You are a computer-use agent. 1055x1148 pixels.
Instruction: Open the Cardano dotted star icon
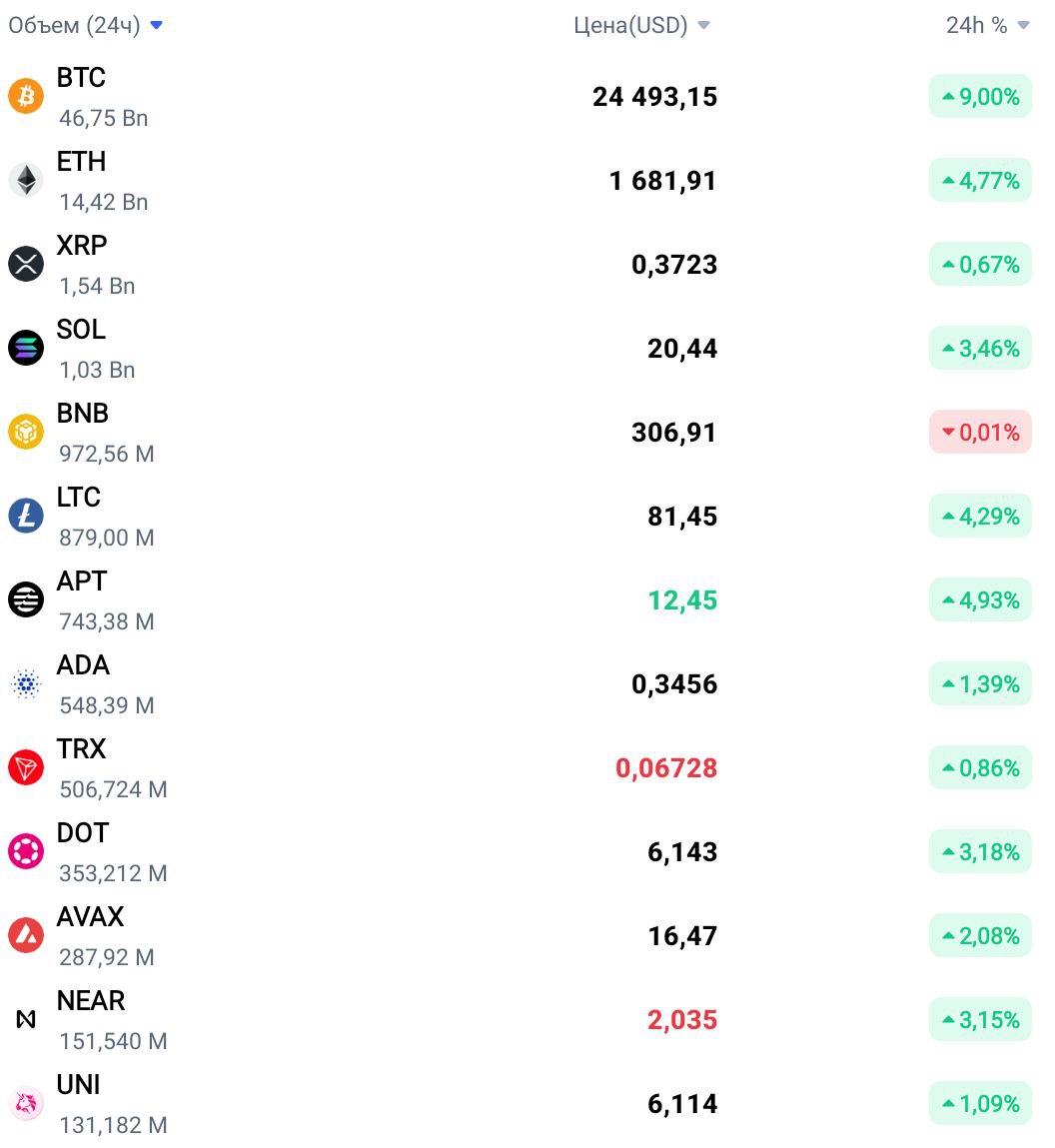tap(26, 683)
